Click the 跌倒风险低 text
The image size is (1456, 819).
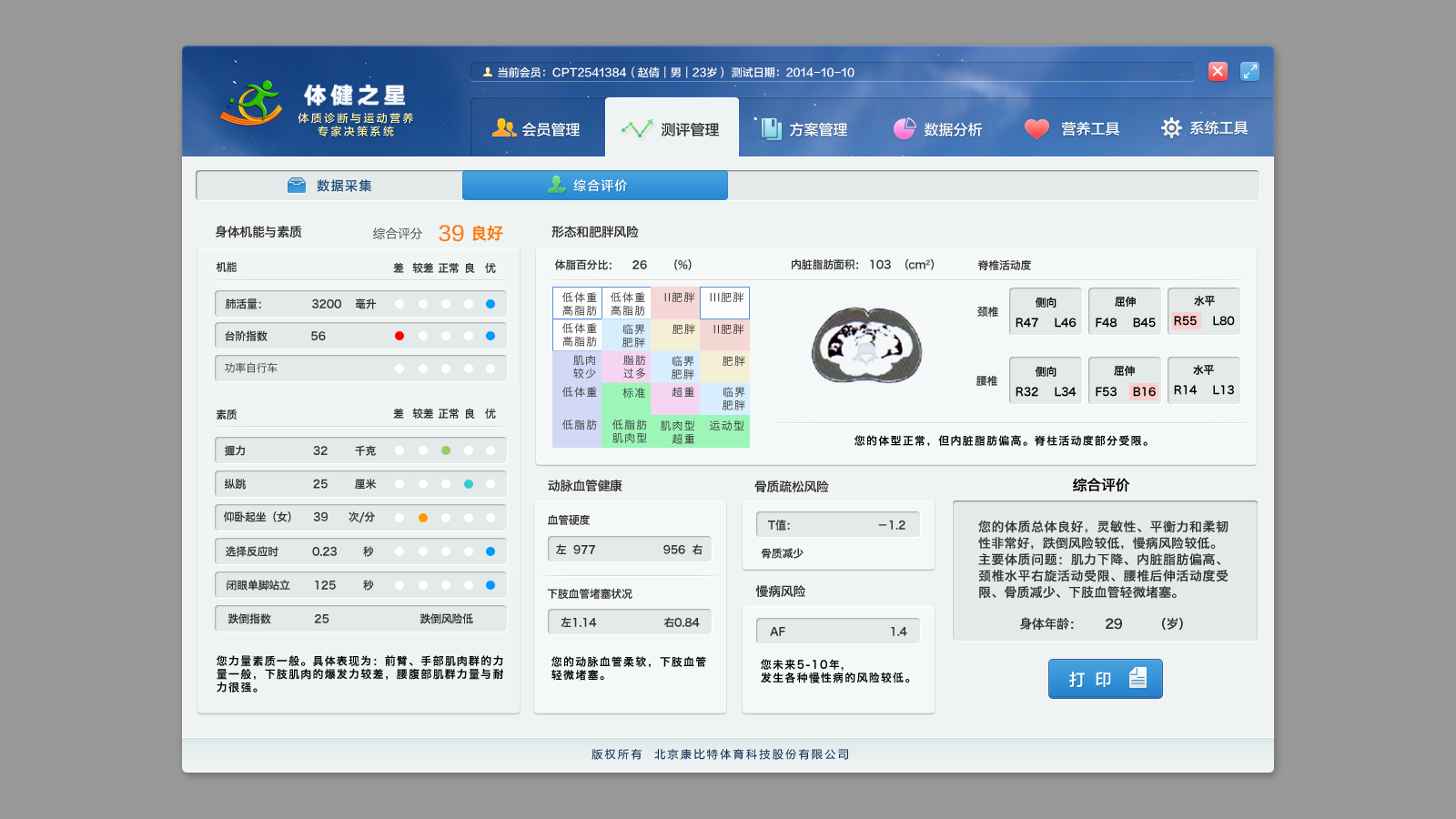pos(446,619)
